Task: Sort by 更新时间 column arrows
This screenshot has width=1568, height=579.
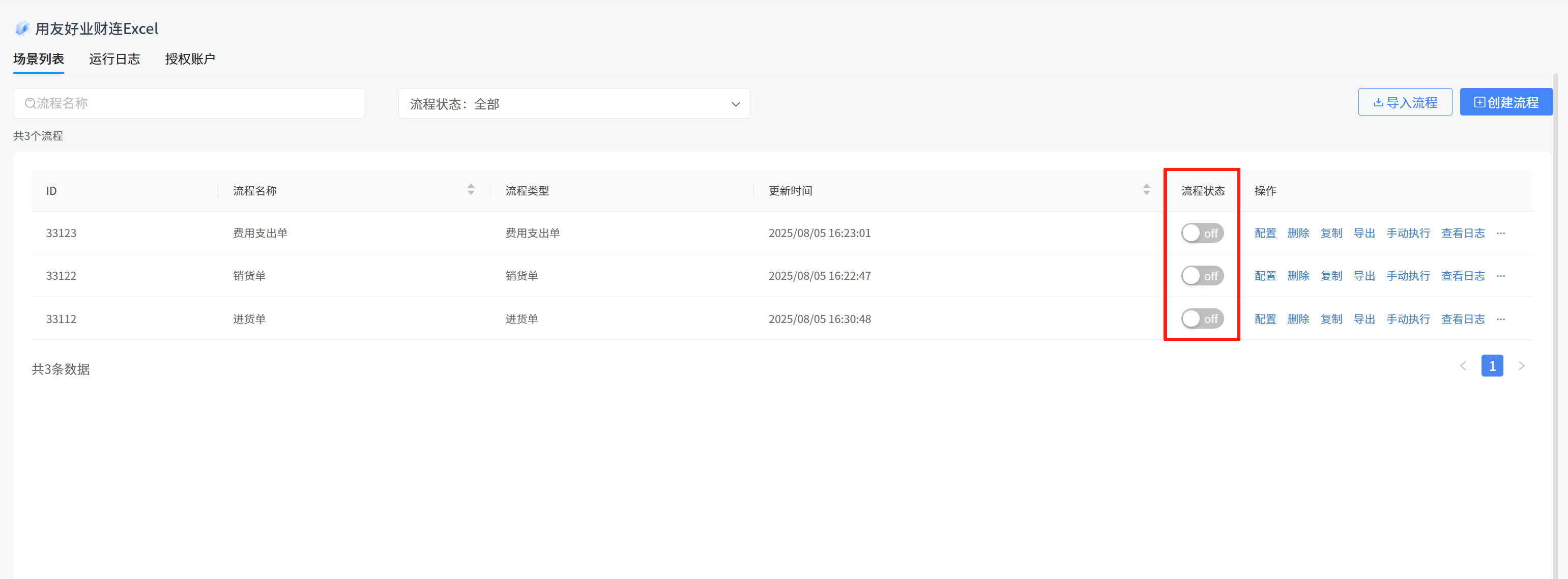Action: pyautogui.click(x=1146, y=190)
